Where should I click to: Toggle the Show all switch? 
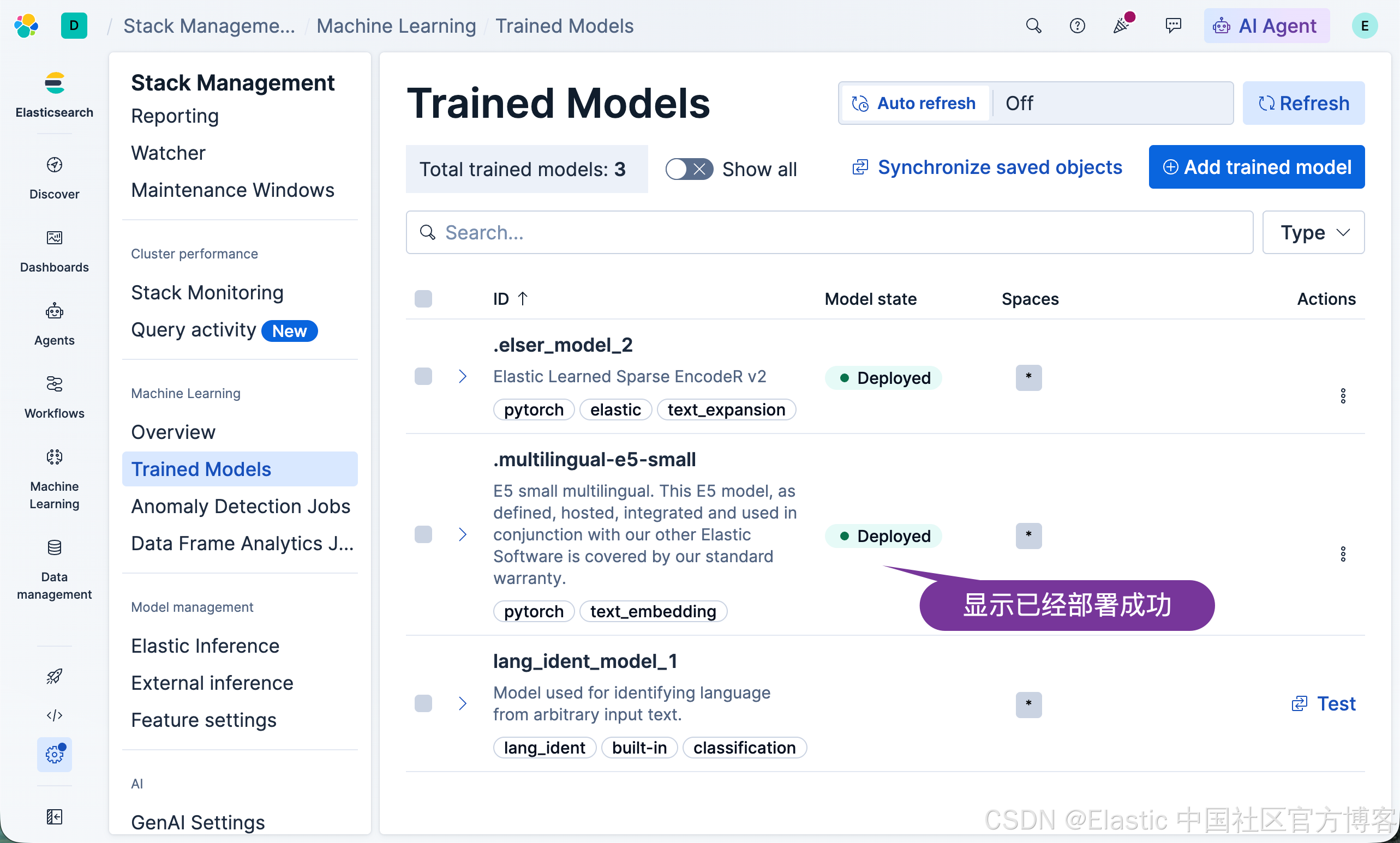point(689,169)
